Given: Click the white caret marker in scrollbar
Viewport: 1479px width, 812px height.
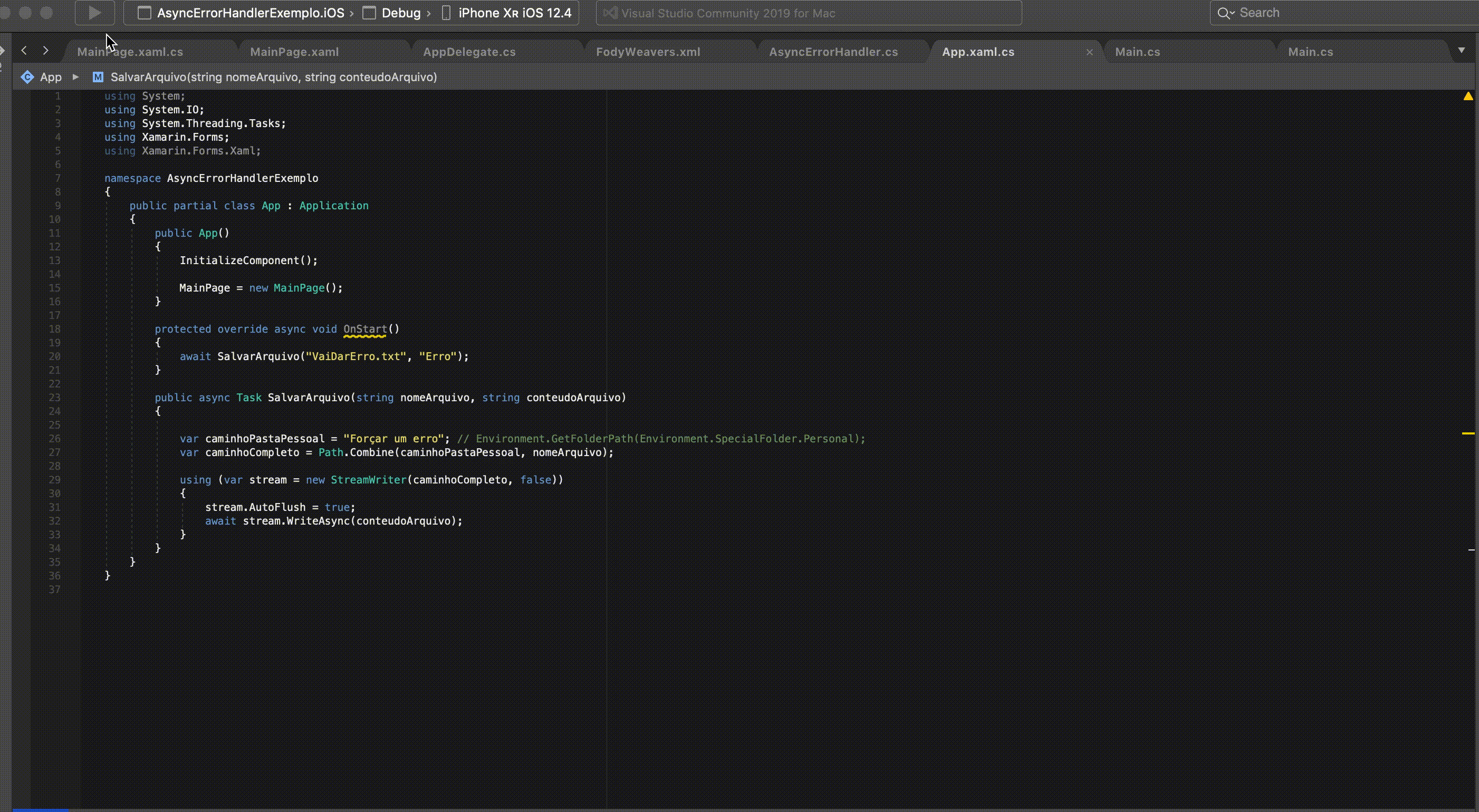Looking at the screenshot, I should tap(1472, 550).
